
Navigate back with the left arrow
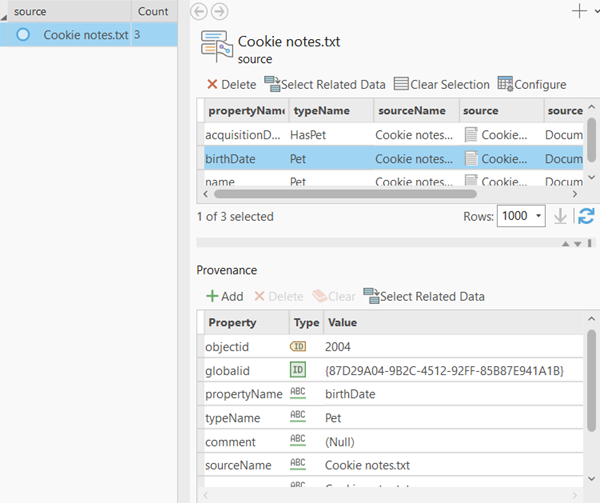(x=198, y=11)
